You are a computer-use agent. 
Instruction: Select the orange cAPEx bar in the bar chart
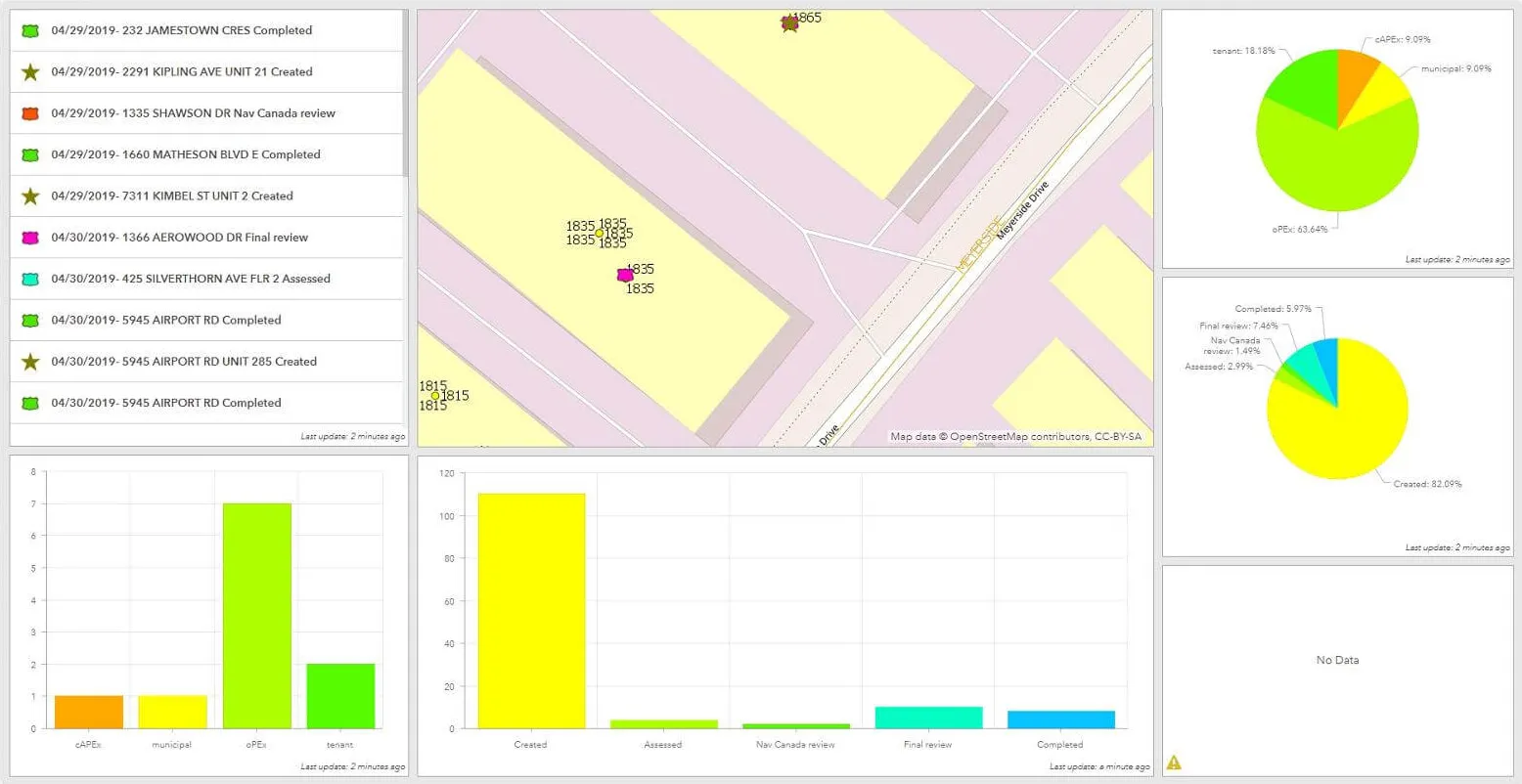coord(89,713)
